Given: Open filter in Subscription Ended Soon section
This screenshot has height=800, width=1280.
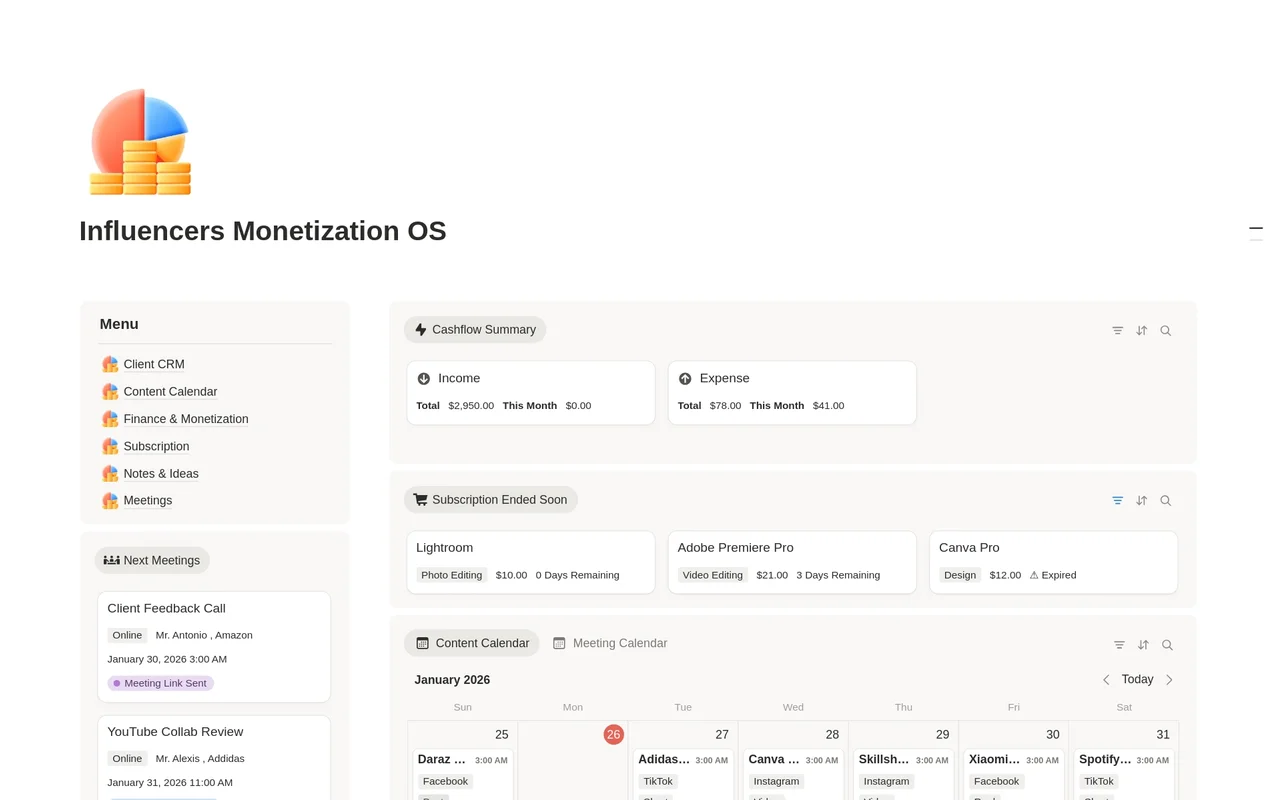Looking at the screenshot, I should coord(1118,500).
